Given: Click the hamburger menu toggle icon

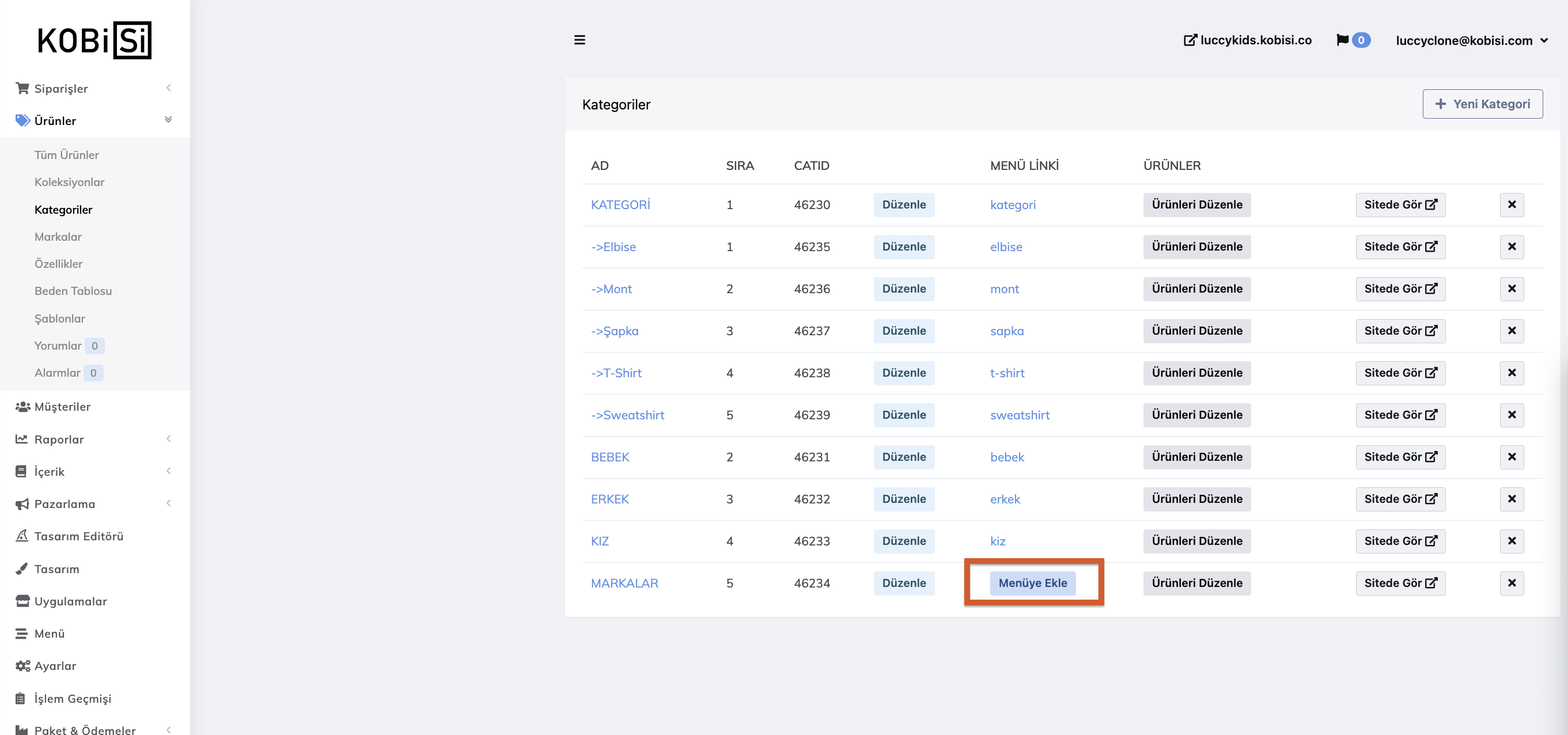Looking at the screenshot, I should point(580,40).
